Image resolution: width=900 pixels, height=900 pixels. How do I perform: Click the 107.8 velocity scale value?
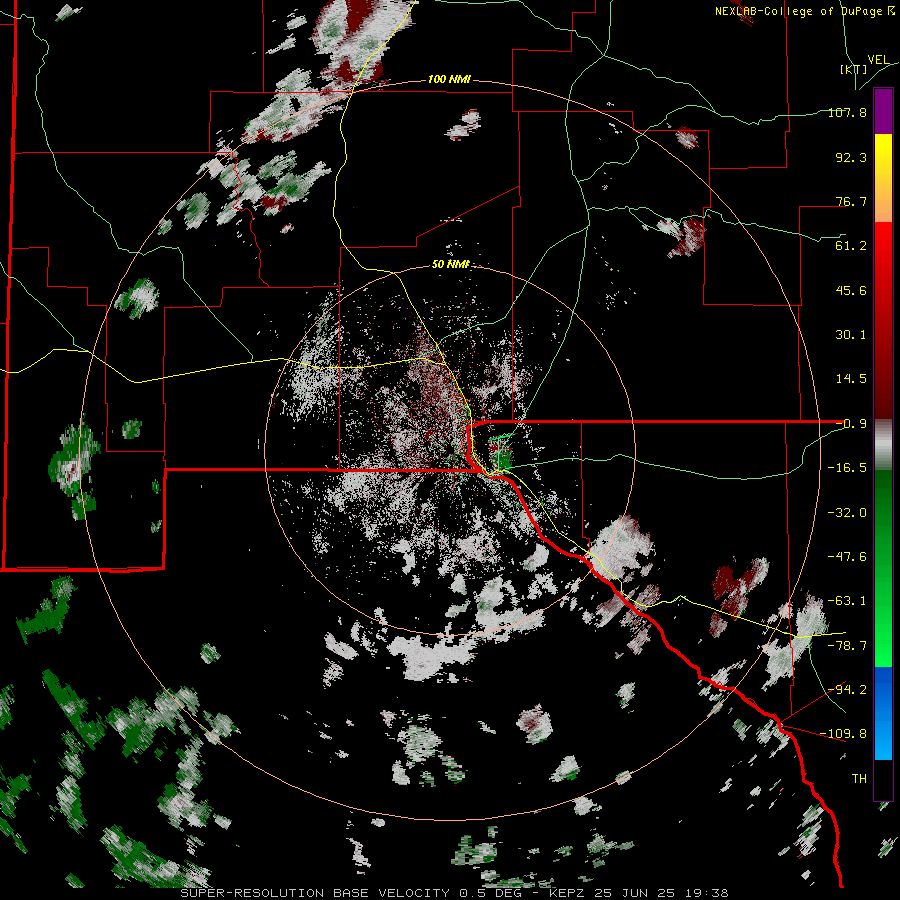click(847, 112)
